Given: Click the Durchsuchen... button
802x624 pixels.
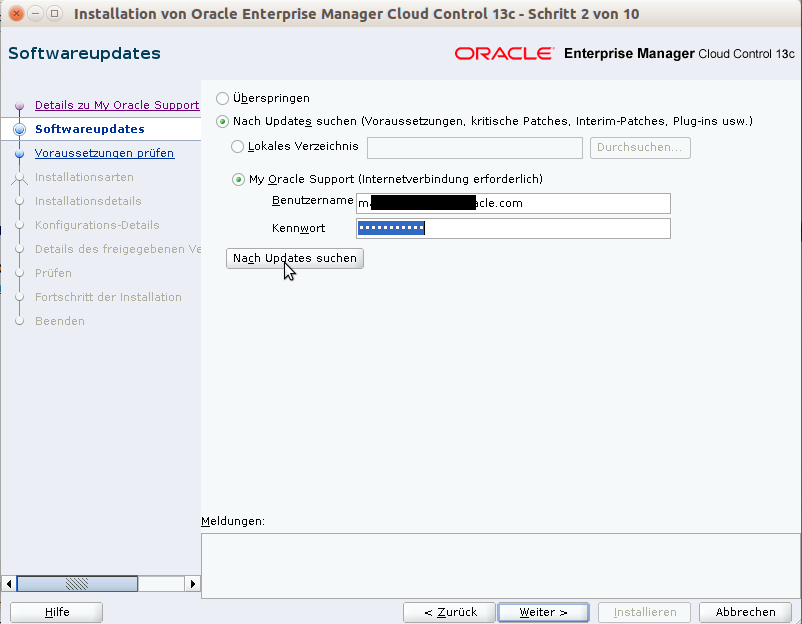Looking at the screenshot, I should pyautogui.click(x=640, y=148).
